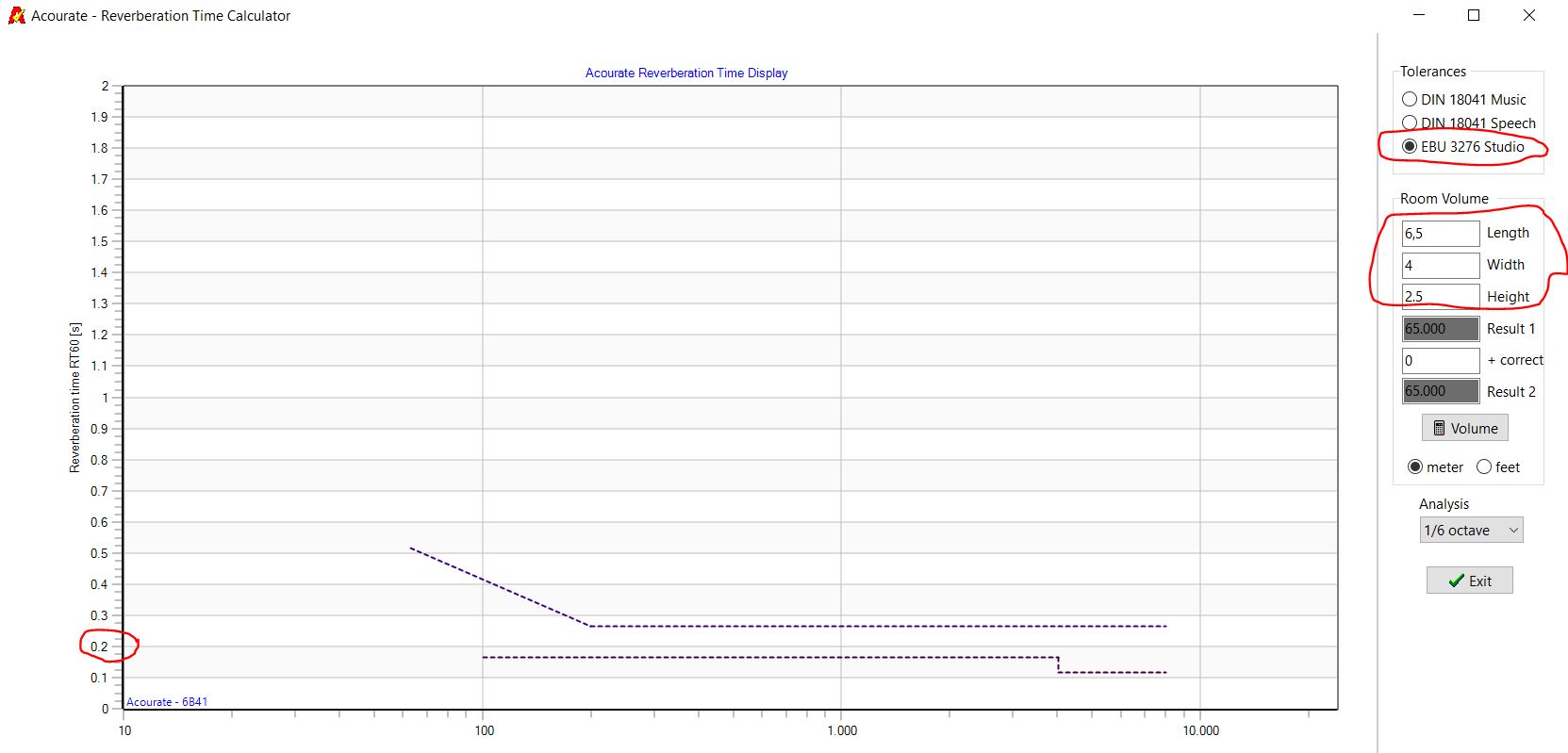Click the Acourate - 6841 chart label
The width and height of the screenshot is (1568, 753).
point(167,702)
